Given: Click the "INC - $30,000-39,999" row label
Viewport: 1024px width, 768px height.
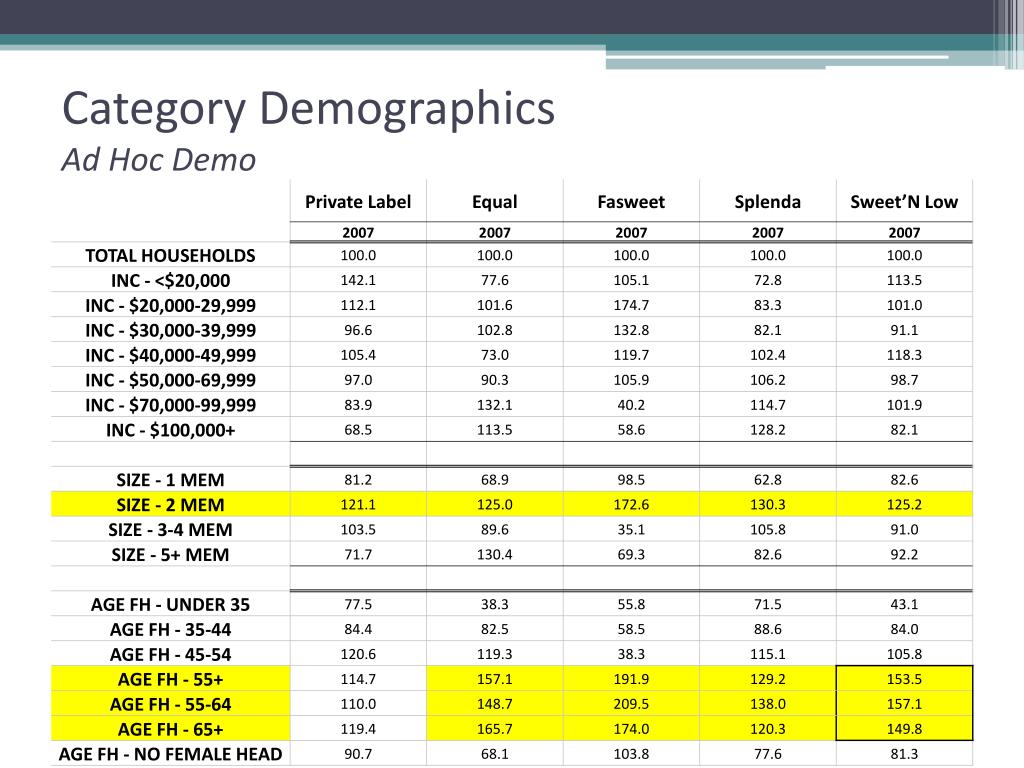Looking at the screenshot, I should 170,330.
